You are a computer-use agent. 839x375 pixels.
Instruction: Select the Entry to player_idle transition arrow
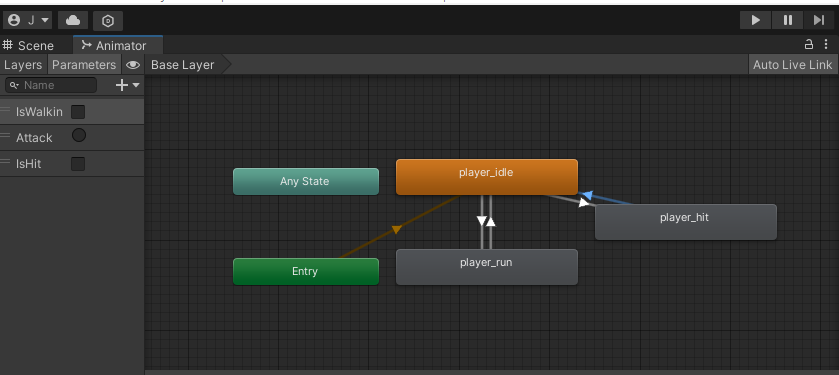click(x=396, y=229)
